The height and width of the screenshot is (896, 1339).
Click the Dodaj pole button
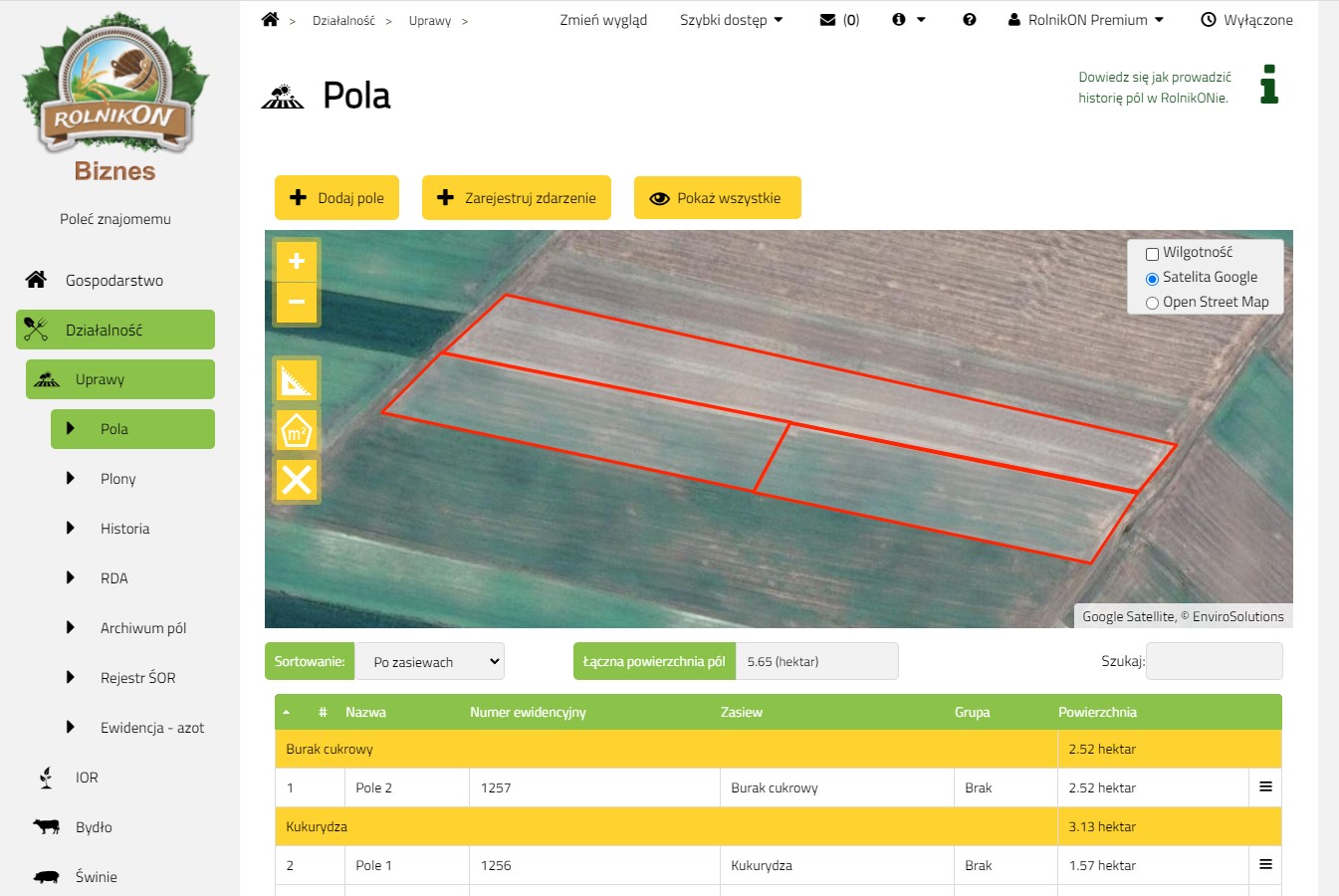click(336, 198)
